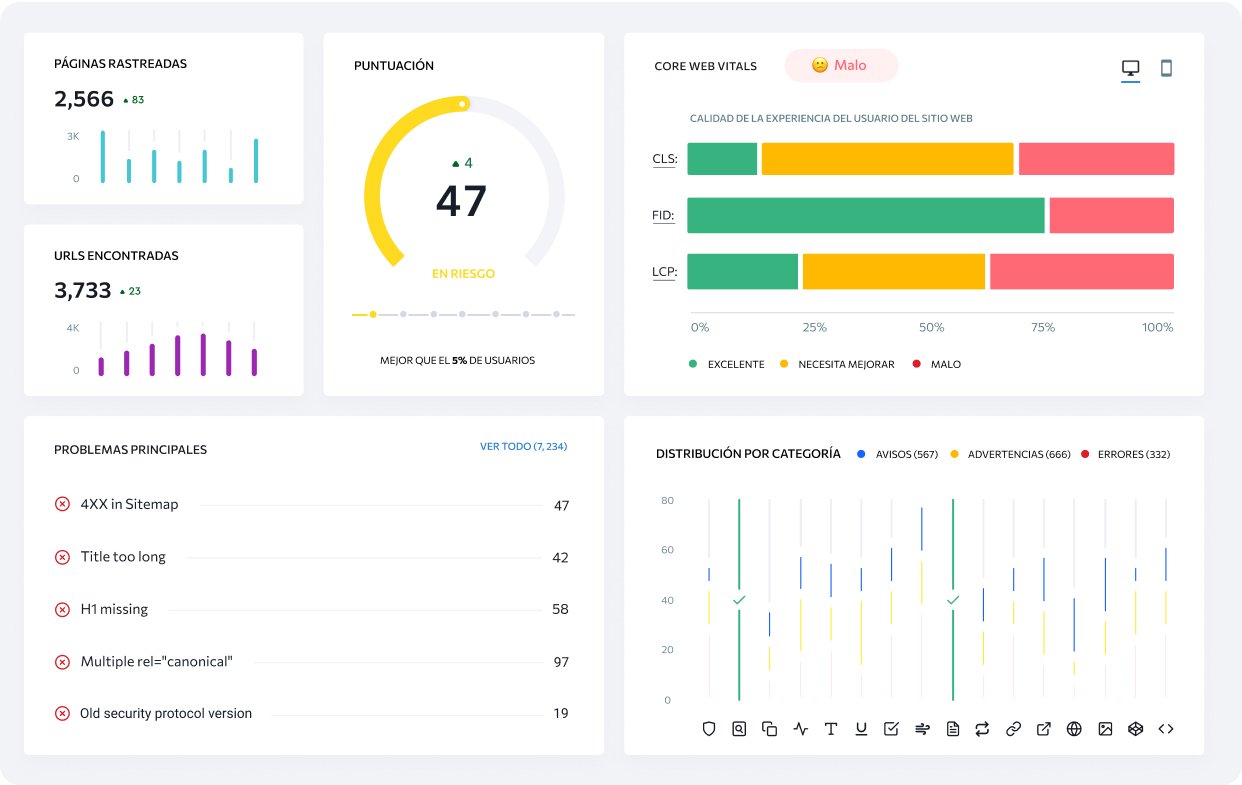Click error icon beside H1 missing

(62, 609)
